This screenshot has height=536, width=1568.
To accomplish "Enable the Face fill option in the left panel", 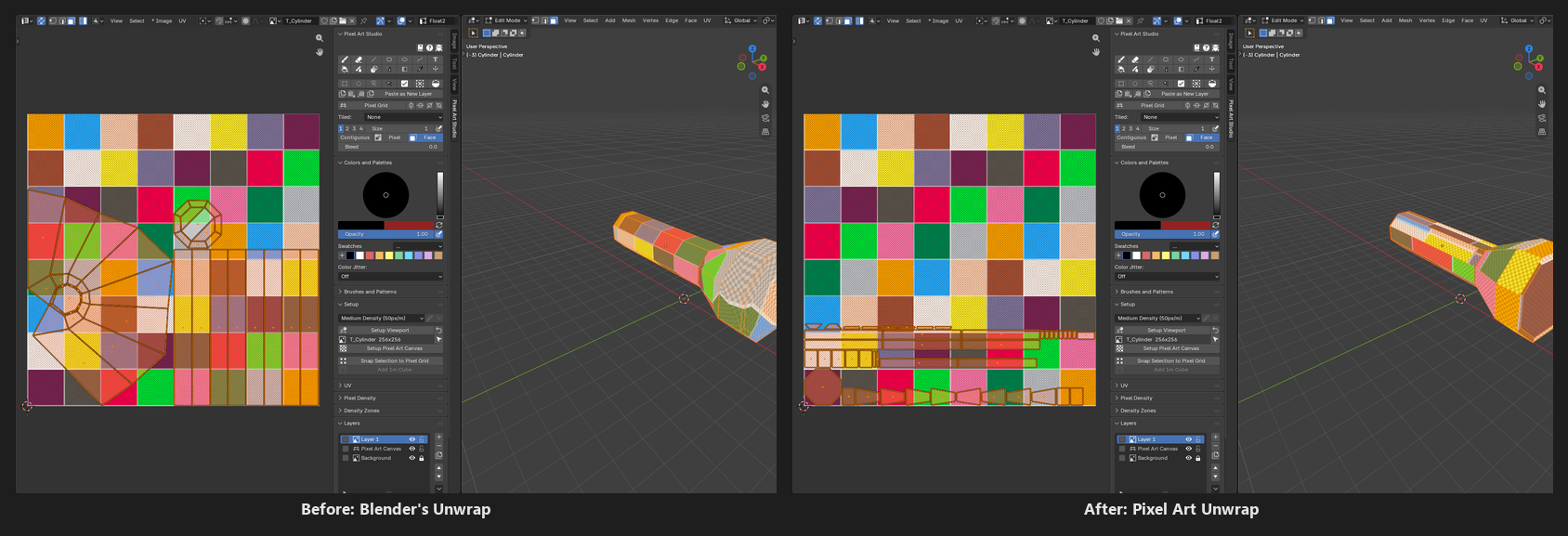I will (425, 137).
